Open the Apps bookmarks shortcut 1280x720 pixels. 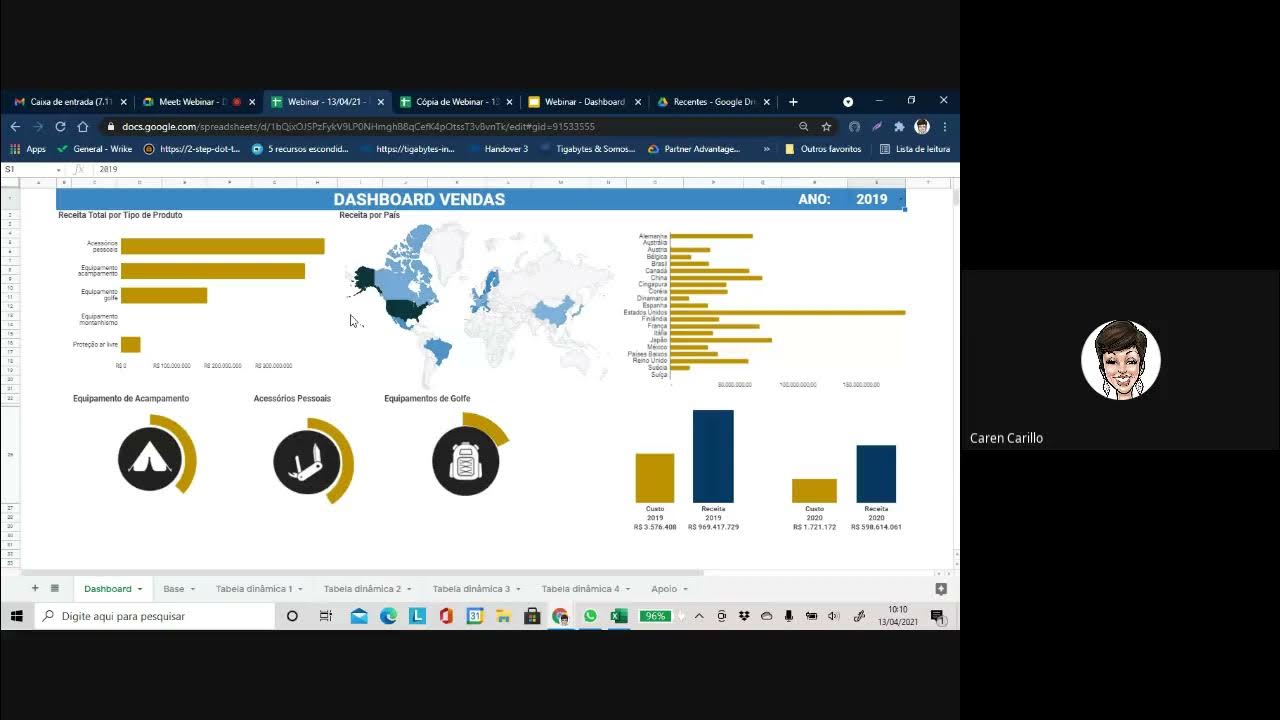point(28,149)
